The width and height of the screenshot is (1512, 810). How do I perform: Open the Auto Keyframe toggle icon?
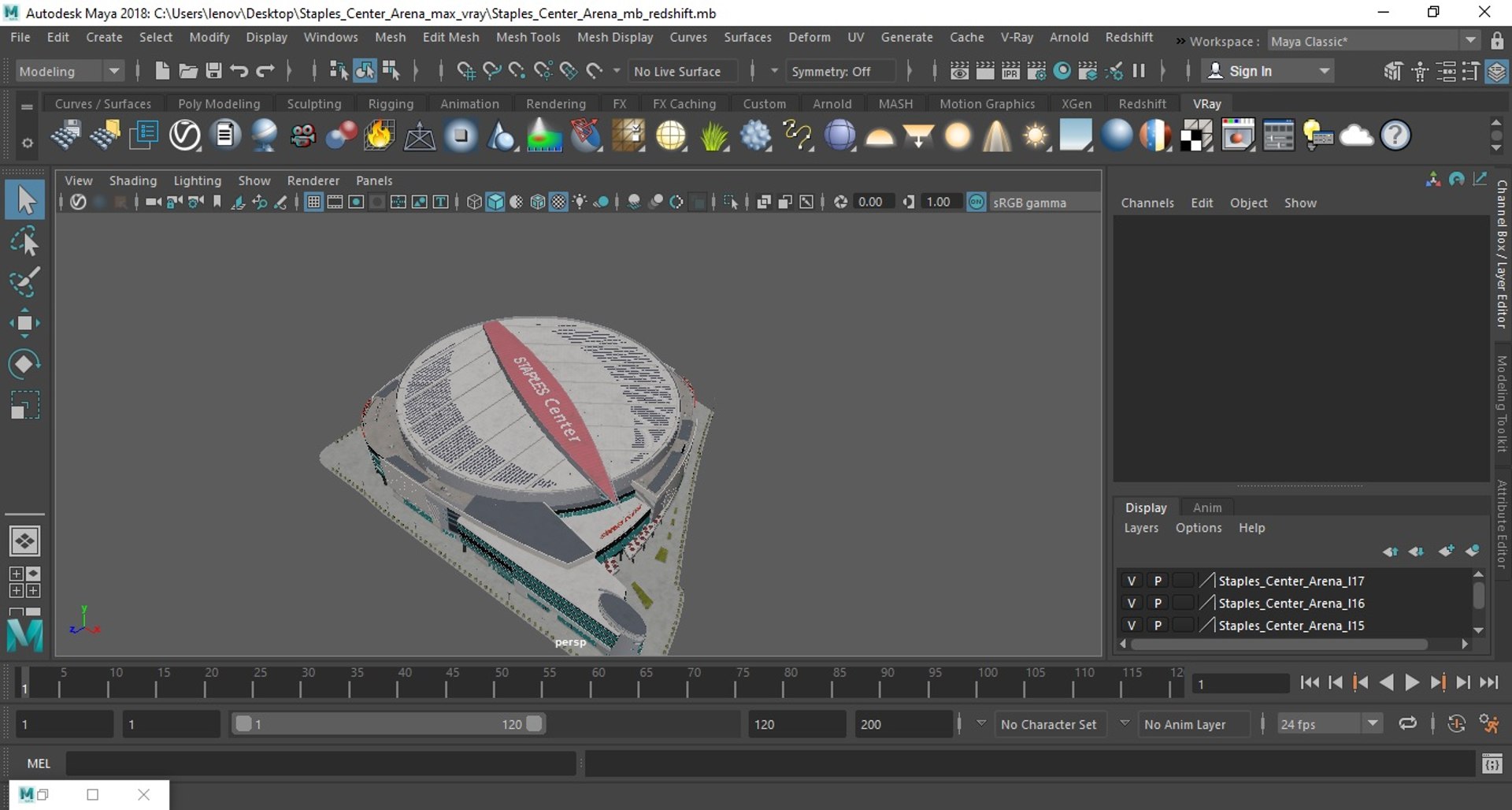coord(1456,724)
